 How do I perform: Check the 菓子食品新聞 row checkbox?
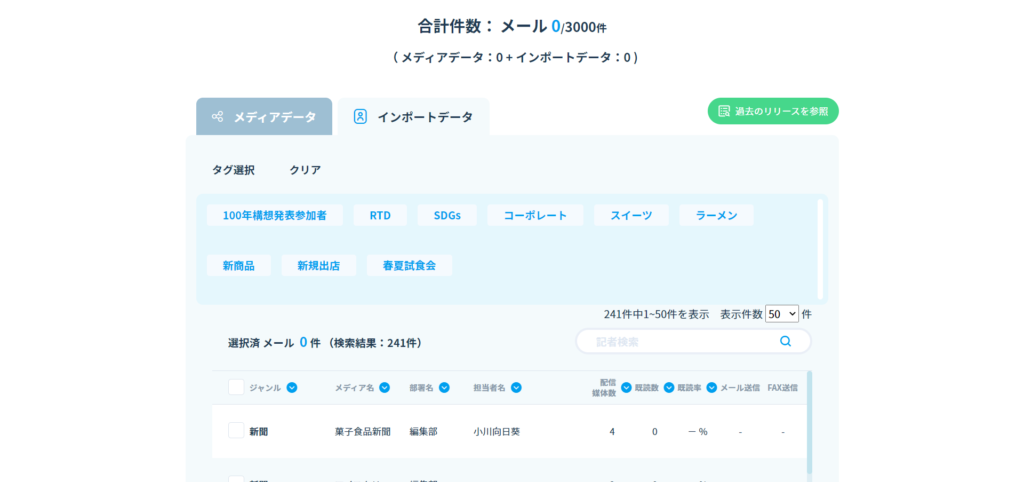point(236,431)
